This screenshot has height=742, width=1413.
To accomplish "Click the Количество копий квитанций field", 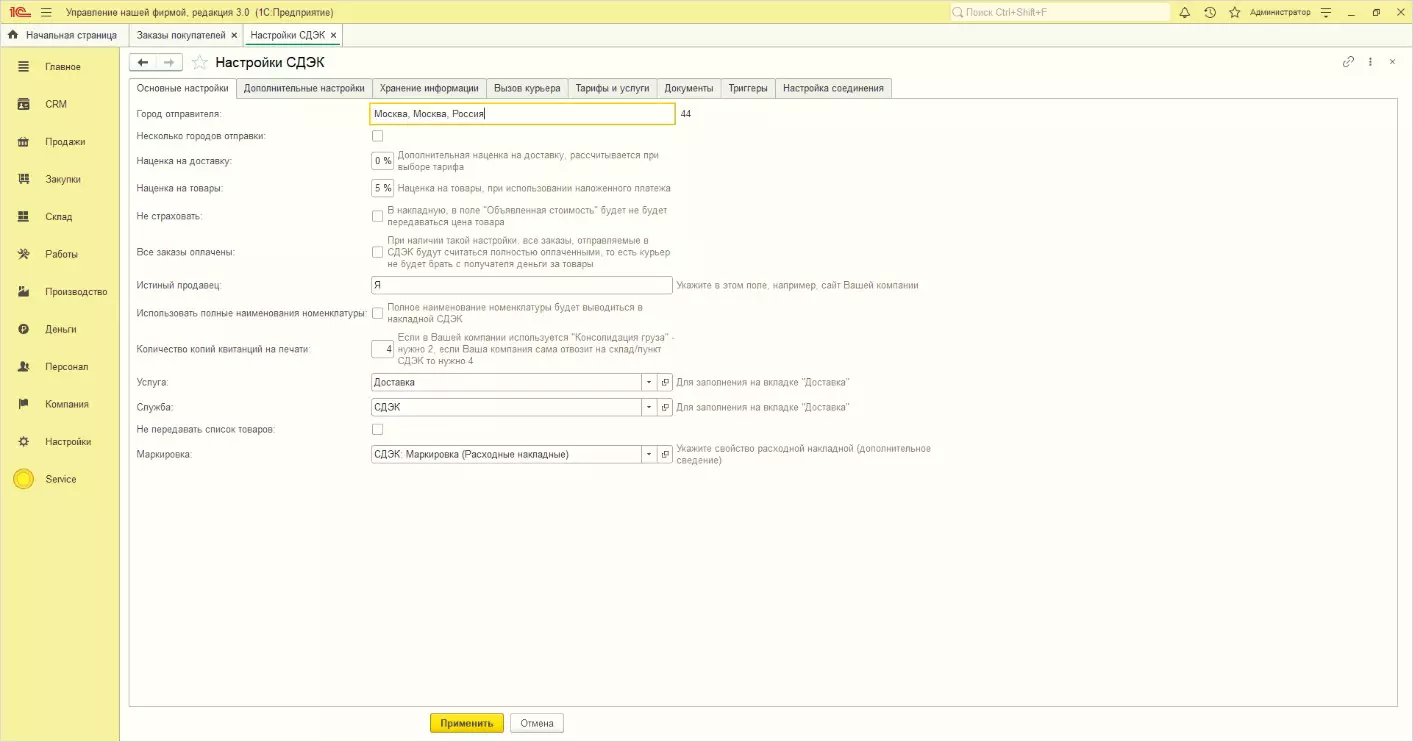I will 382,349.
